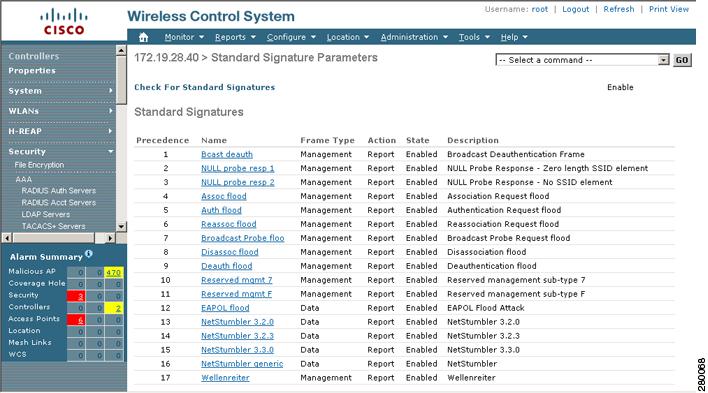Open the Reserved mgmt F signature

(237, 294)
